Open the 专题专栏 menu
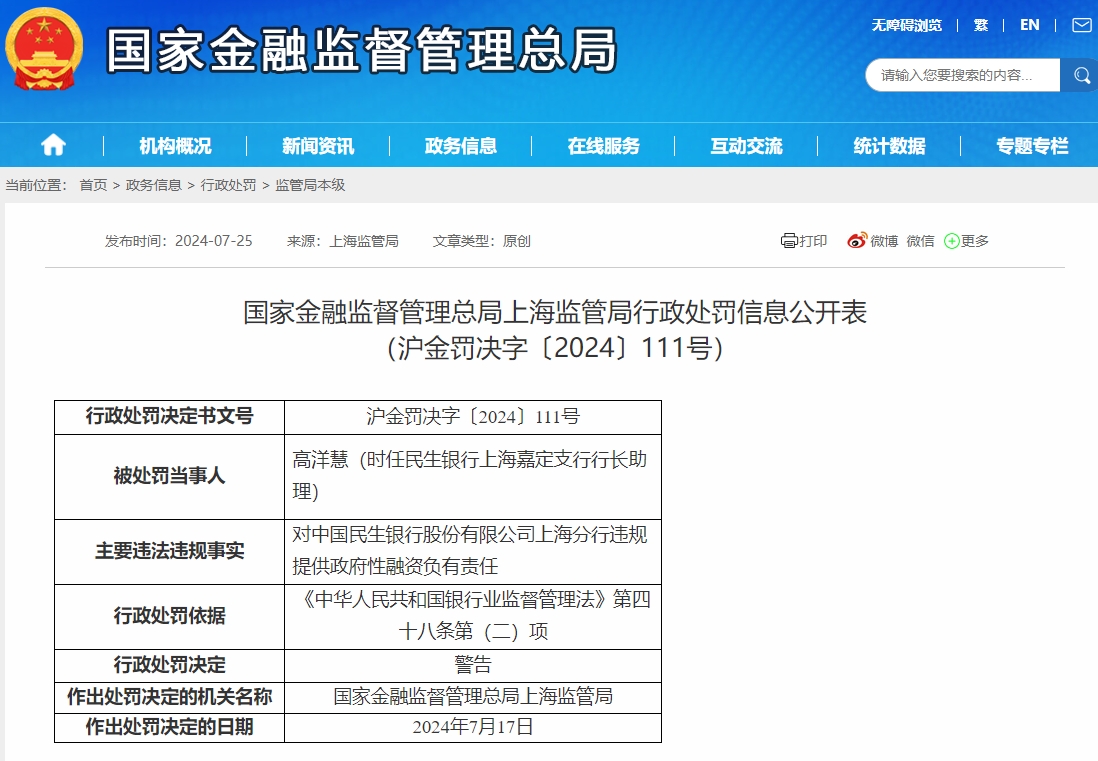The width and height of the screenshot is (1098, 761). (1032, 146)
